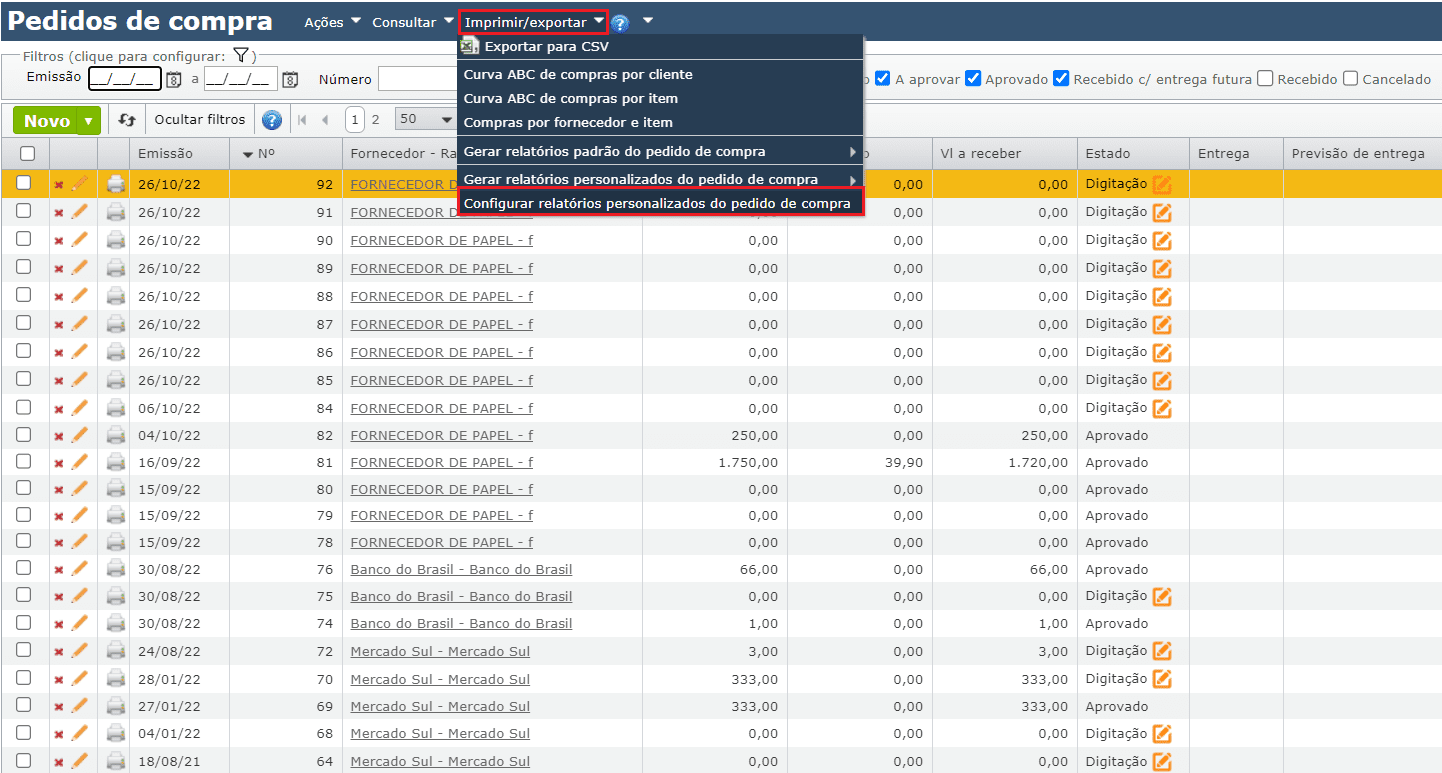Open supplier link FORNECEDOR DE PAPEL for order 89
The height and width of the screenshot is (773, 1442).
coord(442,268)
